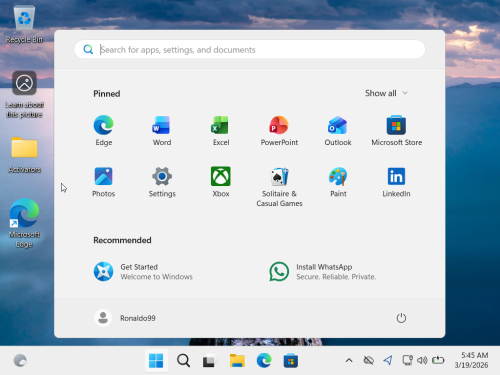Launch Excel from the pinned apps
Screen dimensions: 500x375
coord(221,131)
